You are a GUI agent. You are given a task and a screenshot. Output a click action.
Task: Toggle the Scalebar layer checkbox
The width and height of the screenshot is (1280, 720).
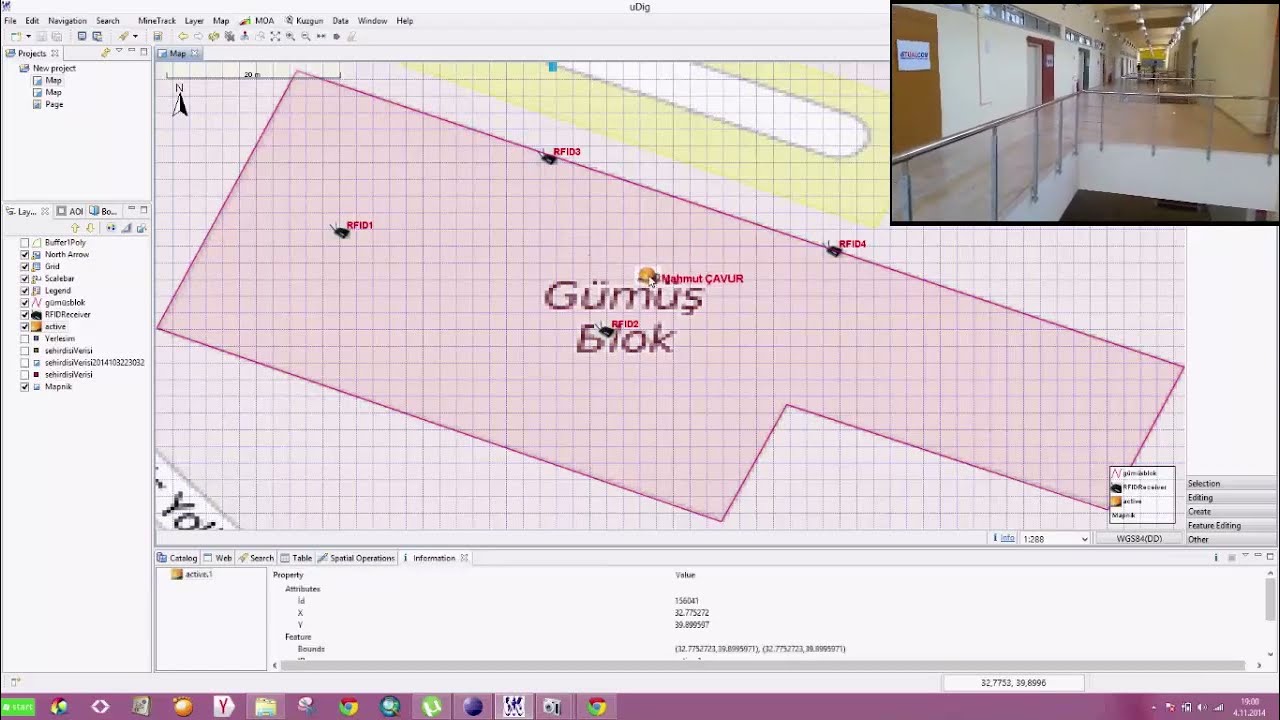(25, 278)
